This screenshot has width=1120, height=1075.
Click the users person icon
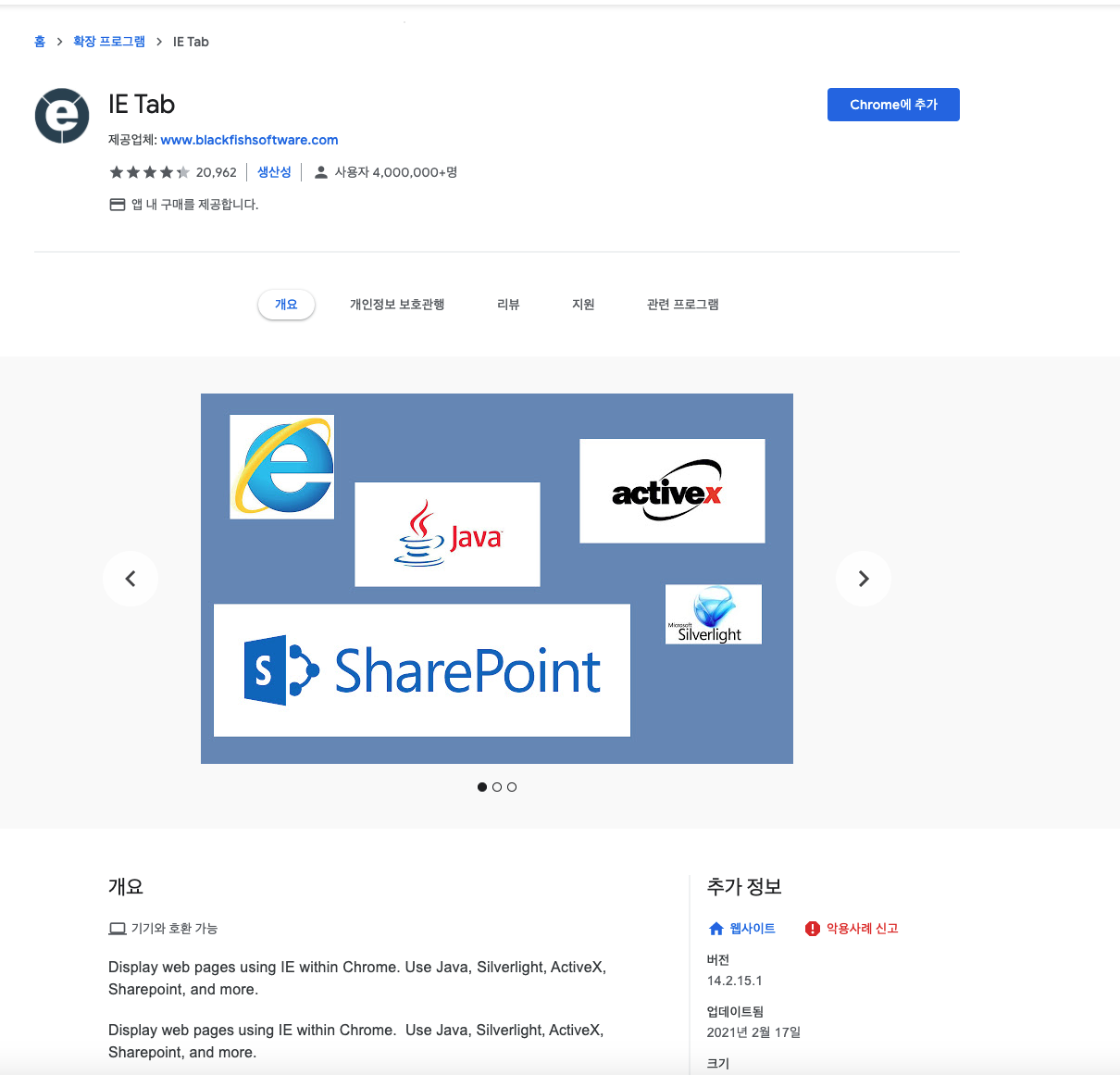tap(321, 172)
